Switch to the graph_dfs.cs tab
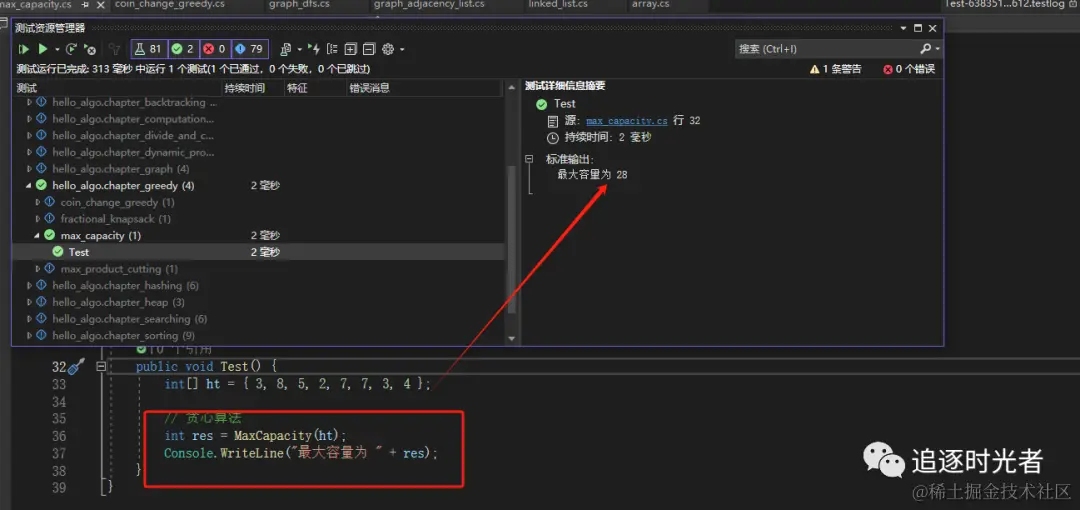Screen dimensions: 1080x510 pos(299,4)
